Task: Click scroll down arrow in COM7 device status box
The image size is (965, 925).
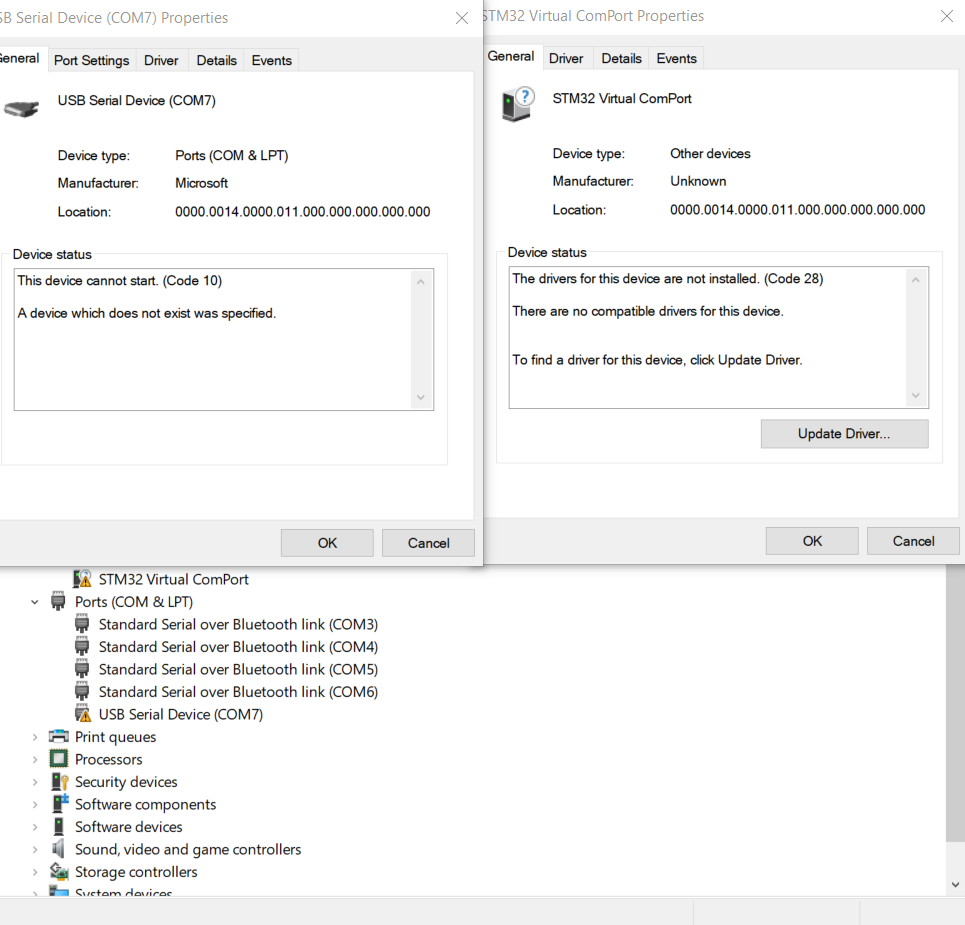Action: click(x=421, y=398)
